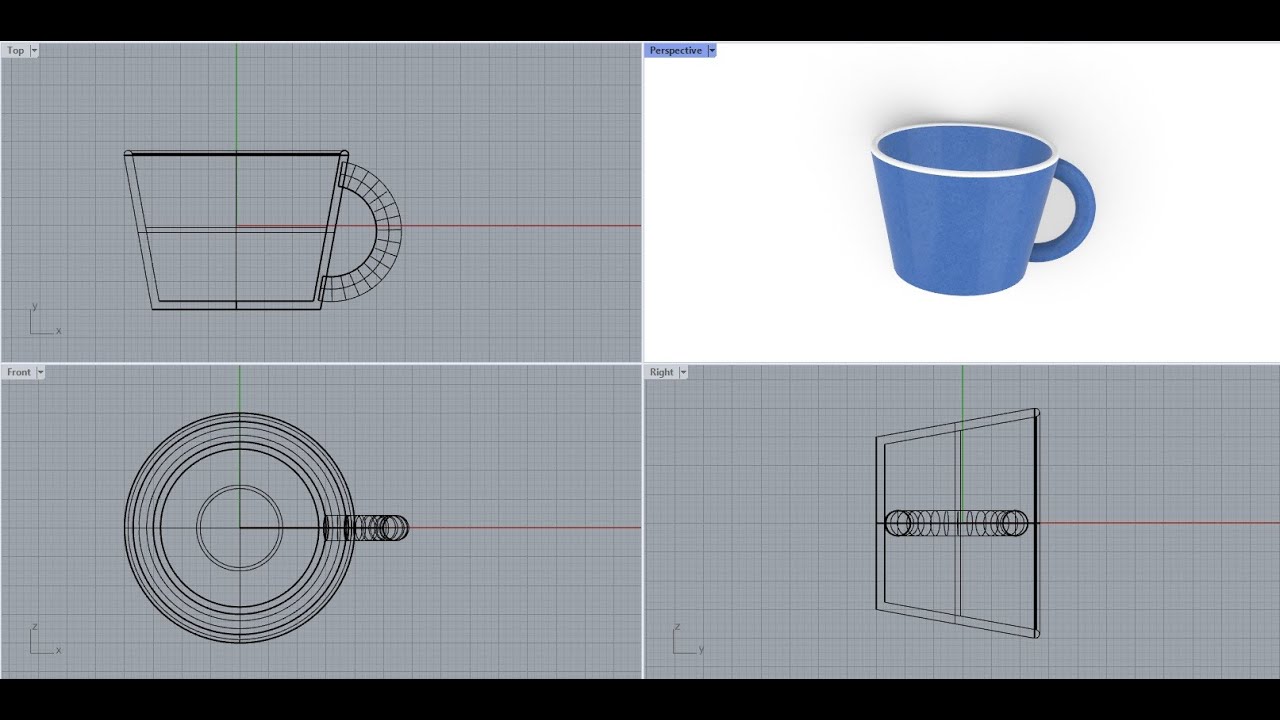Select the Perspective viewport title
This screenshot has height=720, width=1280.
coord(676,50)
